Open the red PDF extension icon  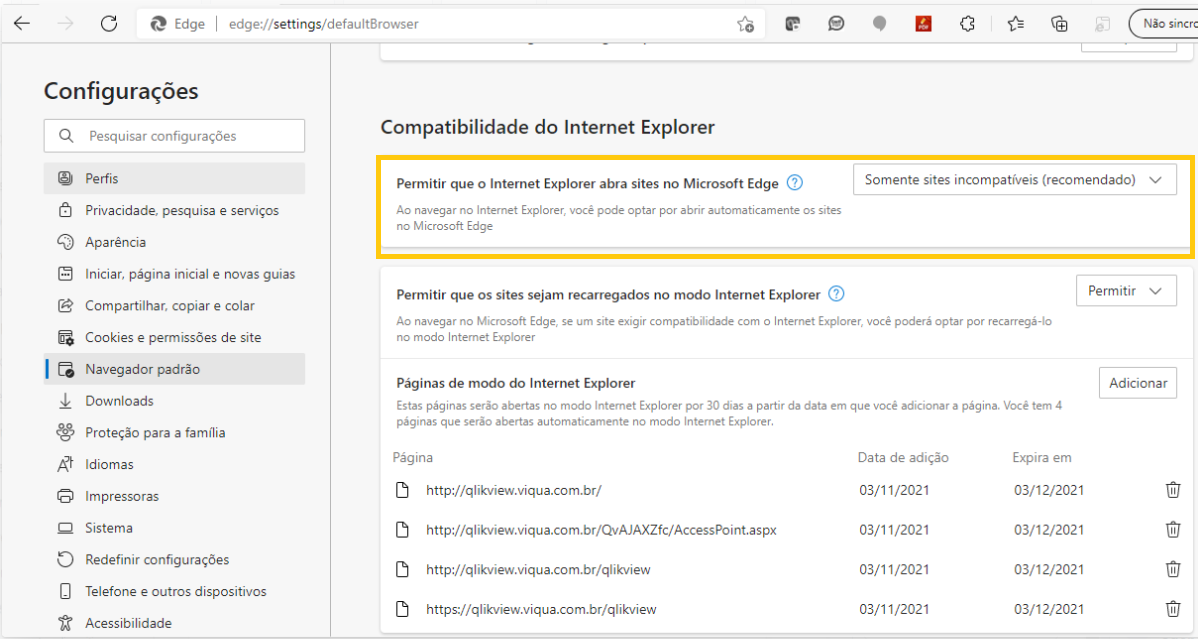[924, 24]
